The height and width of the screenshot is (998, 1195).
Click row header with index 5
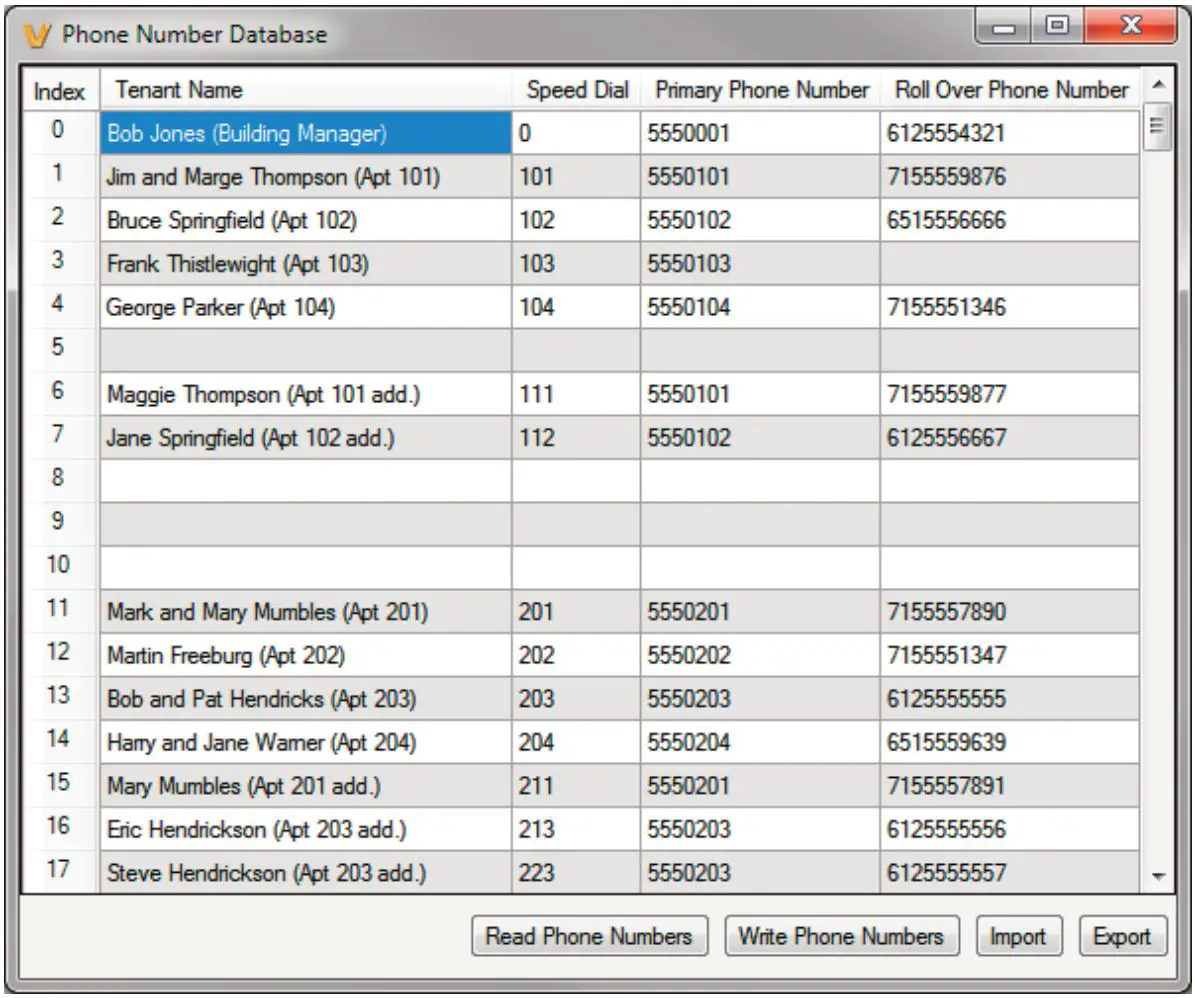(60, 350)
